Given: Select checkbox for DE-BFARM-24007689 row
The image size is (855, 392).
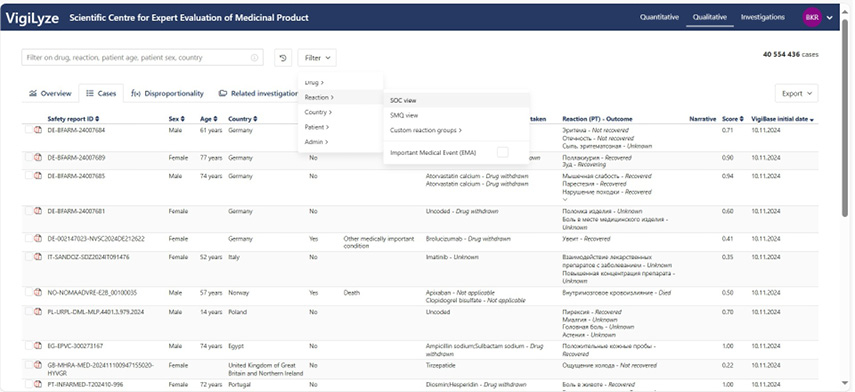Looking at the screenshot, I should click(x=29, y=157).
